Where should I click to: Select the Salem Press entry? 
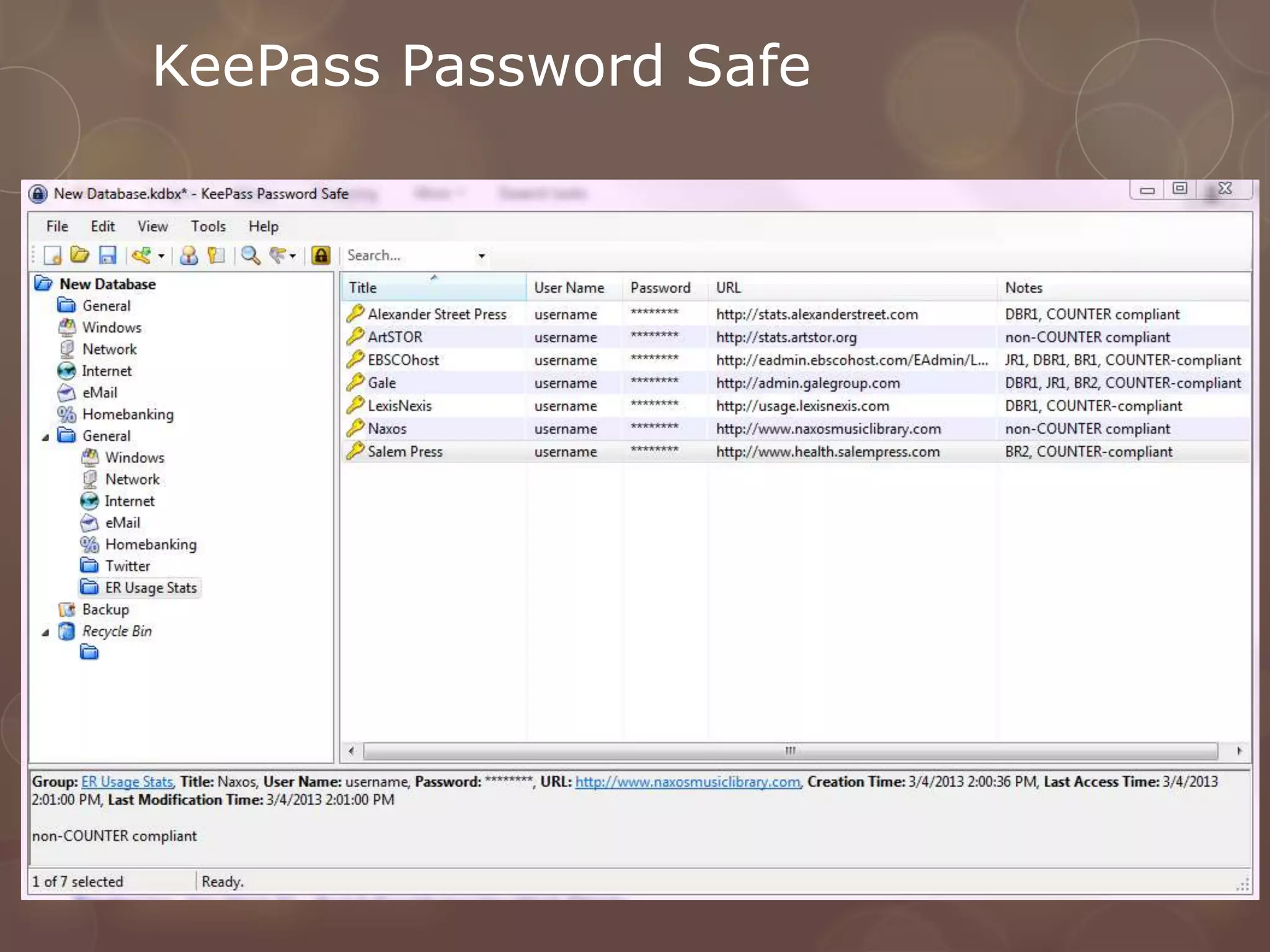(796, 452)
